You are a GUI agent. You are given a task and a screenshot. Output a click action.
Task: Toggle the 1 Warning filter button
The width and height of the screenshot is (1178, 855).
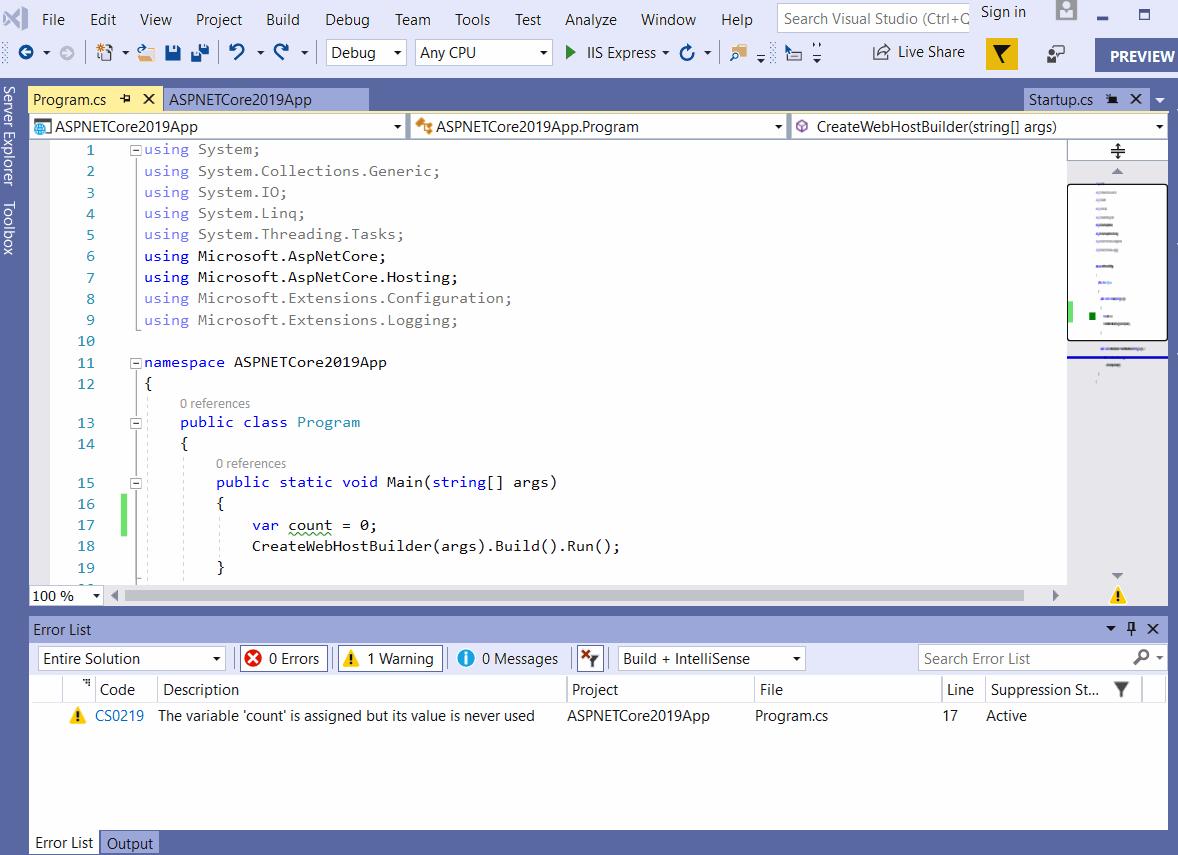click(389, 658)
